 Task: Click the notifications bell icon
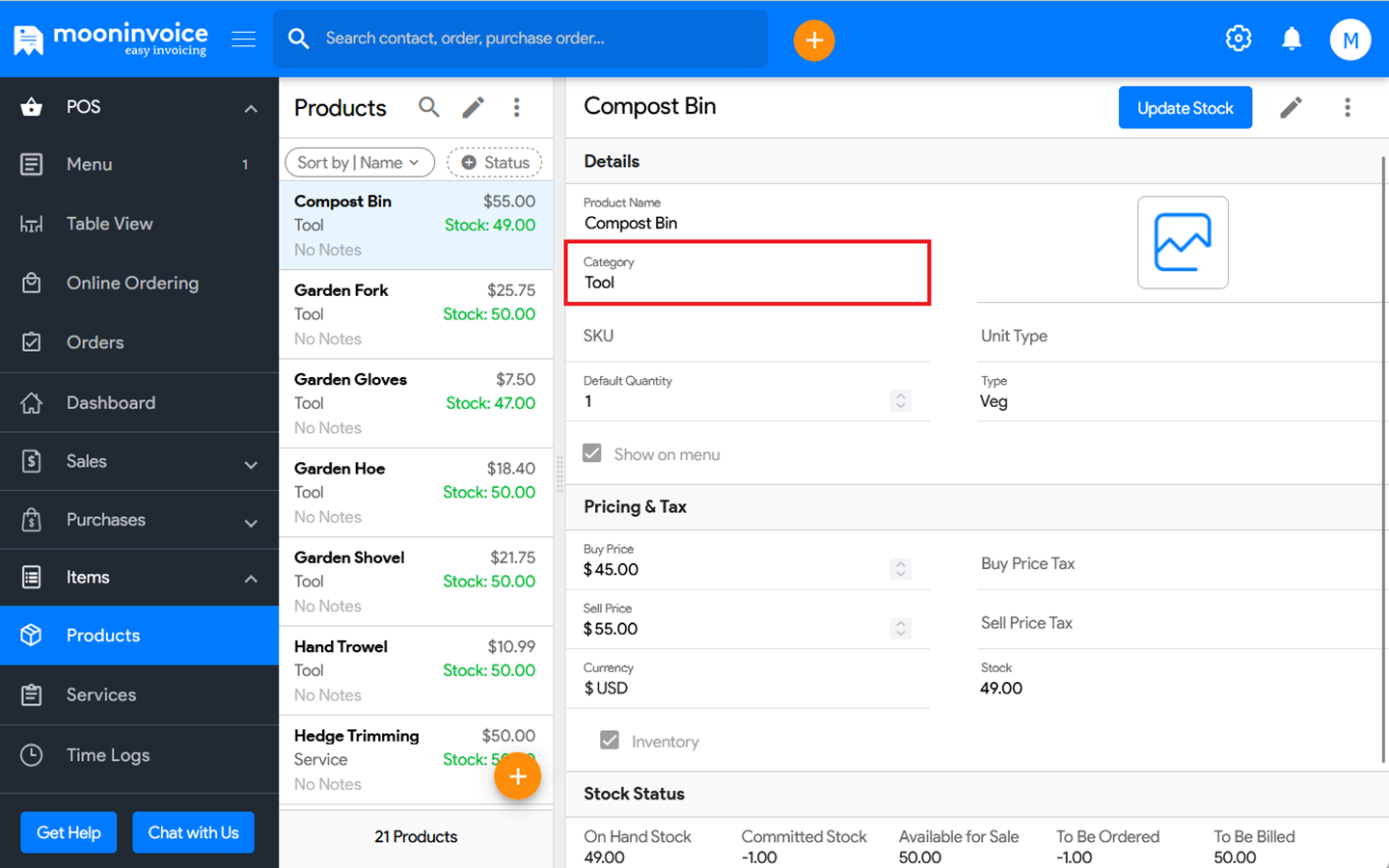click(1292, 39)
